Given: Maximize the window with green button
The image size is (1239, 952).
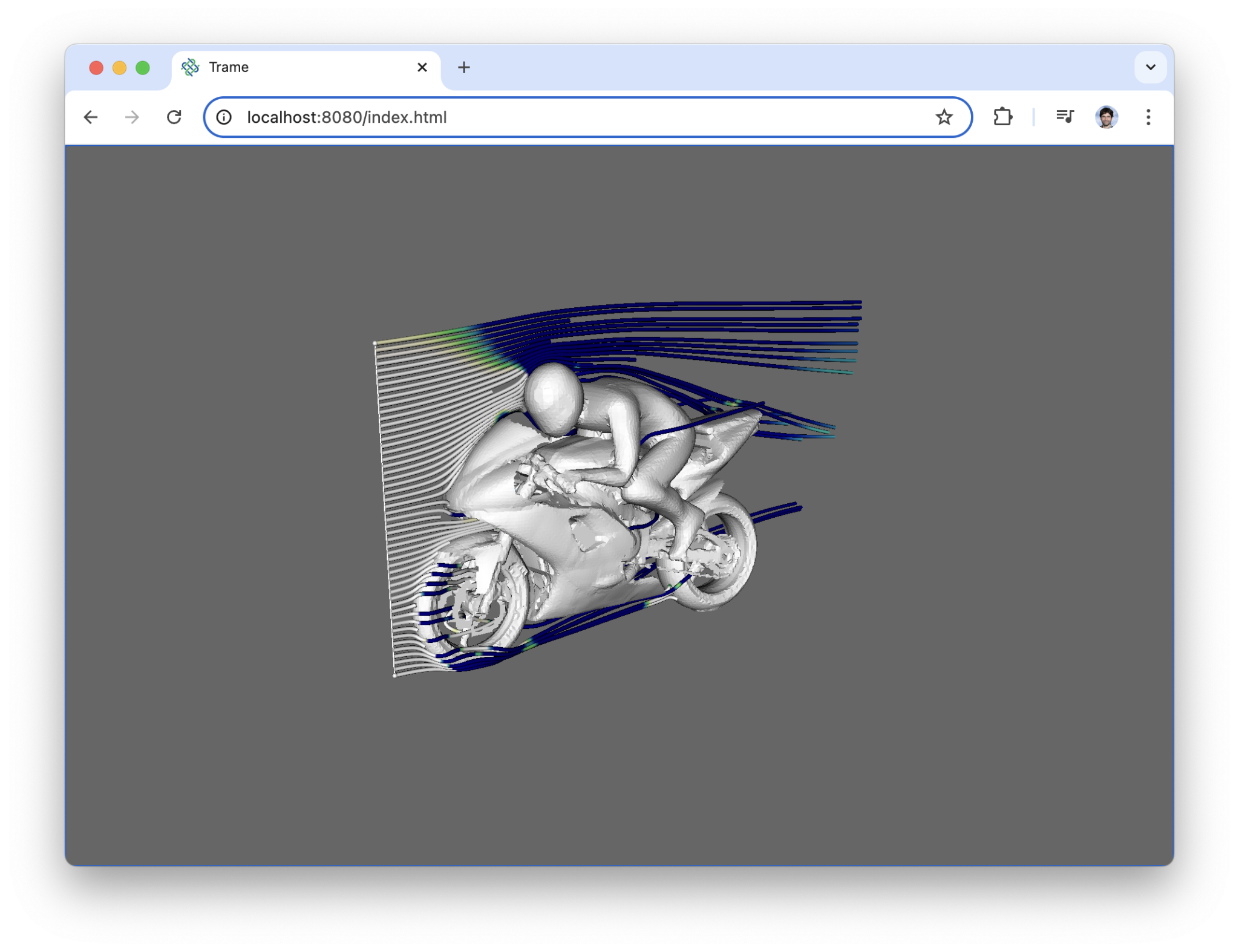Looking at the screenshot, I should click(143, 68).
